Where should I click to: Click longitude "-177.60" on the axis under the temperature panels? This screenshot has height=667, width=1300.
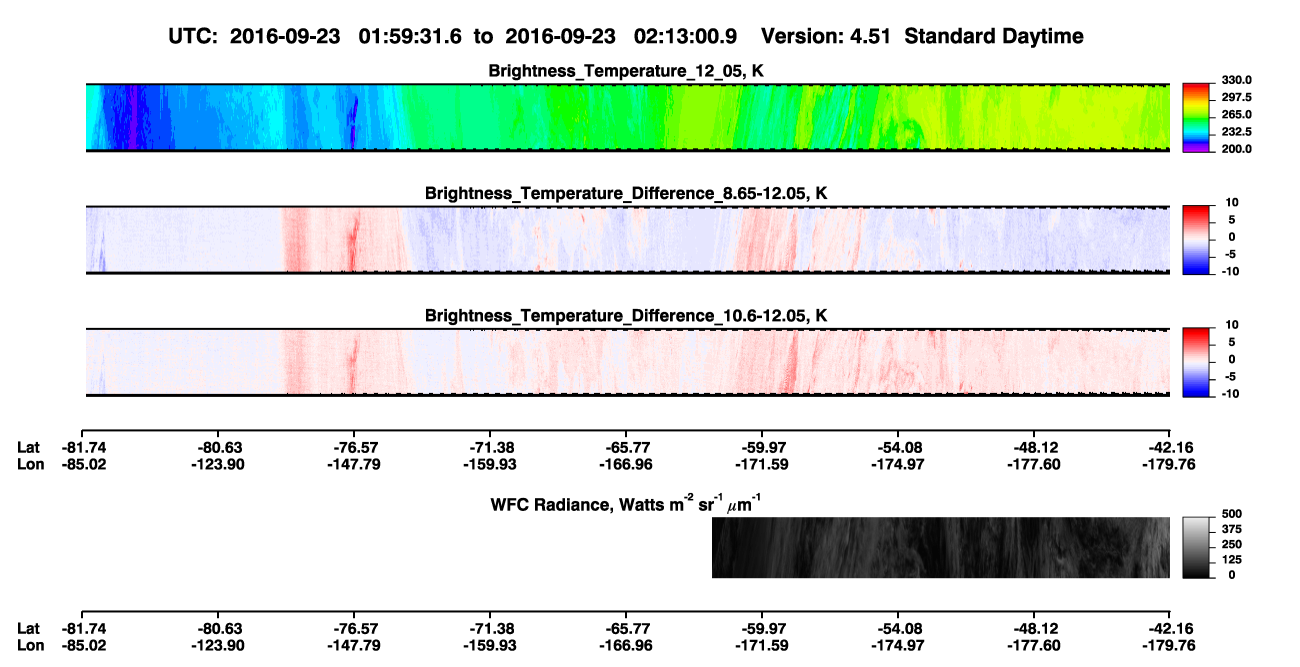tap(1033, 464)
